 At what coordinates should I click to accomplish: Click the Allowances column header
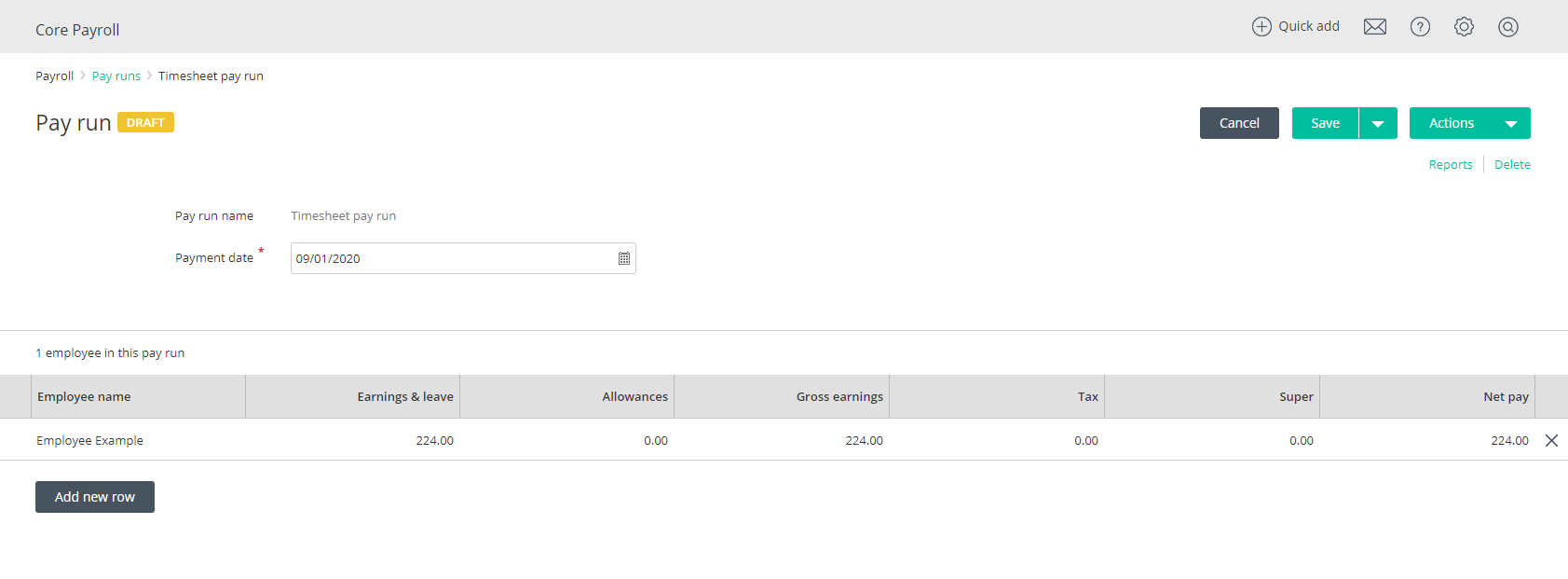[x=567, y=396]
